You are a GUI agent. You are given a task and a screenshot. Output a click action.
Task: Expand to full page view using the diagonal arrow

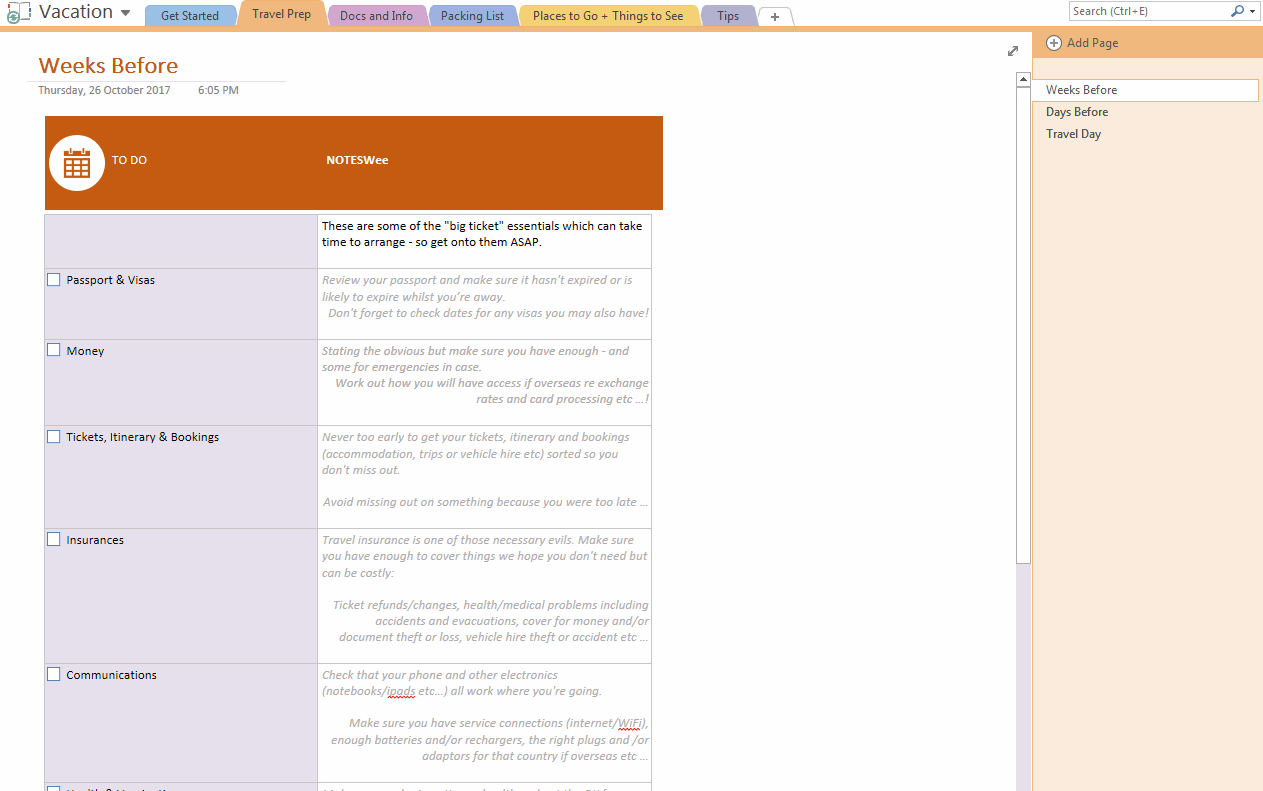(1012, 50)
